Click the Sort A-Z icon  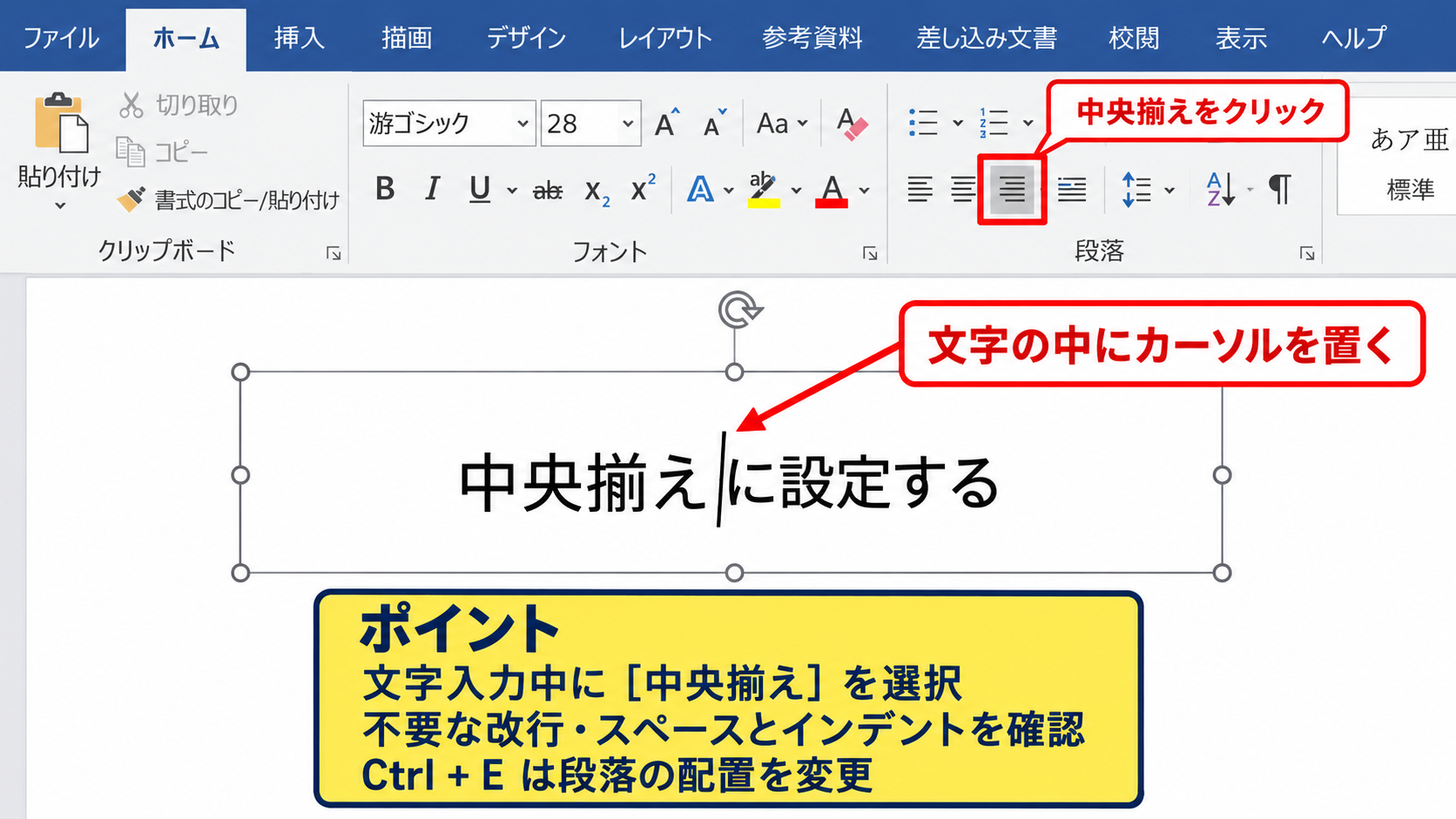(1221, 189)
